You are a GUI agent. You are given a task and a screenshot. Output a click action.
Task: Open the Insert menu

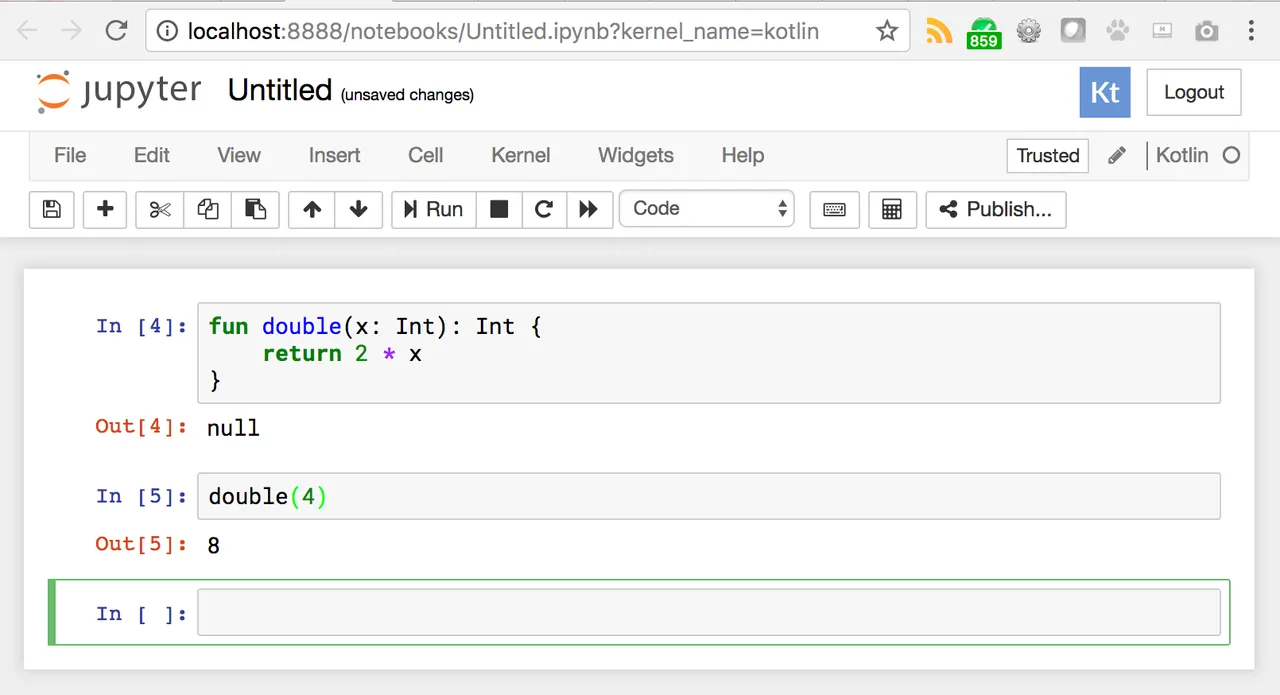point(334,155)
